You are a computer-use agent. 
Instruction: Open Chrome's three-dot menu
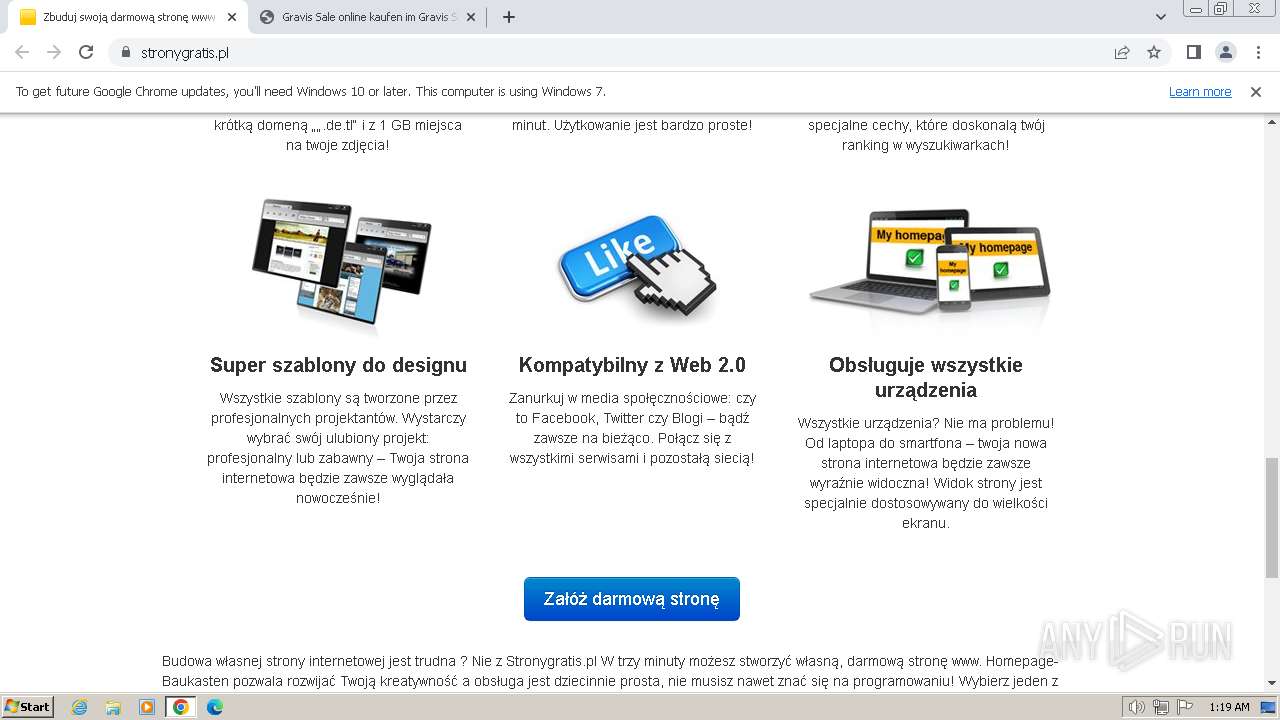(x=1258, y=52)
